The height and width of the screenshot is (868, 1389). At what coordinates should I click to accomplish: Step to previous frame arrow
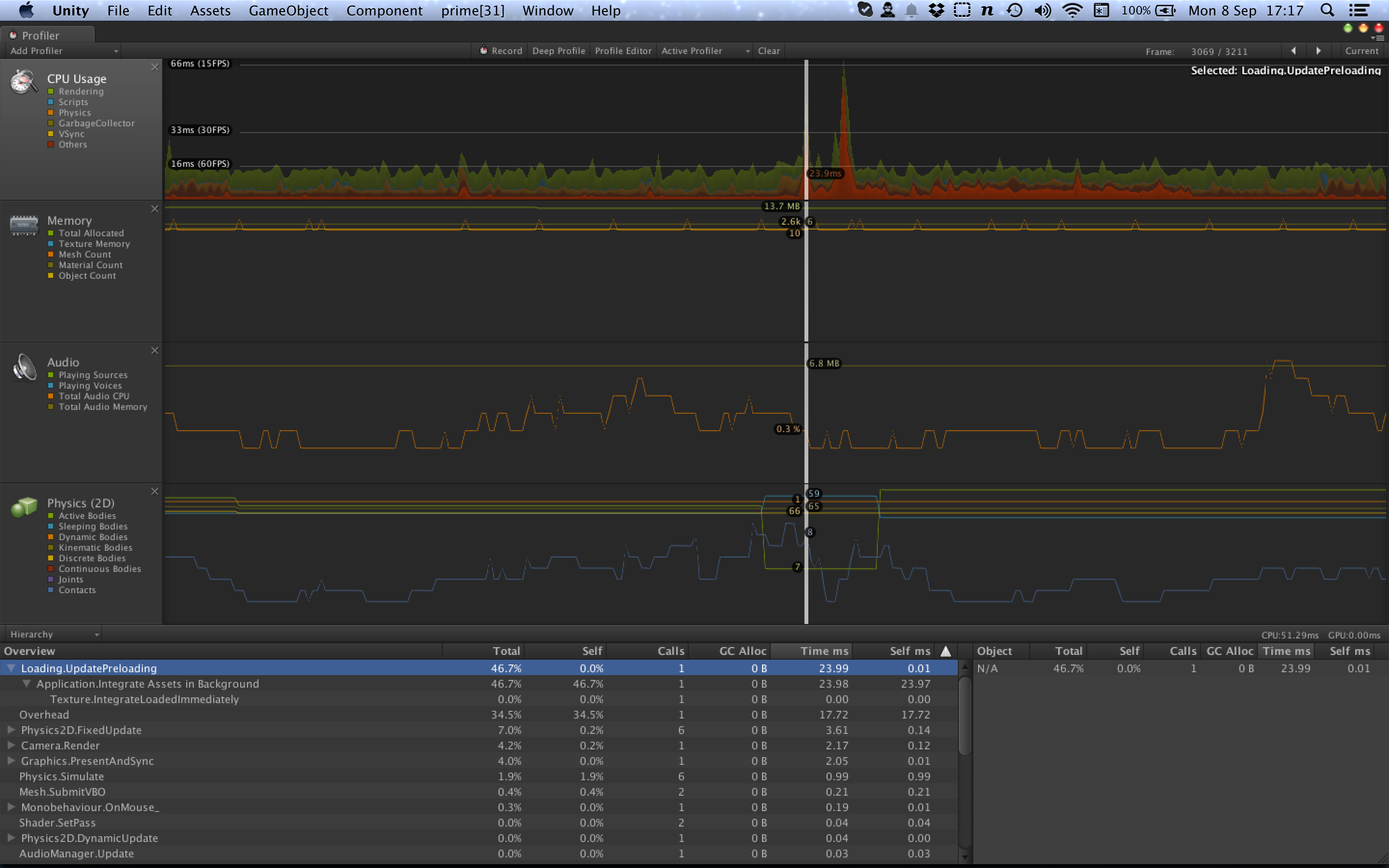[x=1293, y=51]
